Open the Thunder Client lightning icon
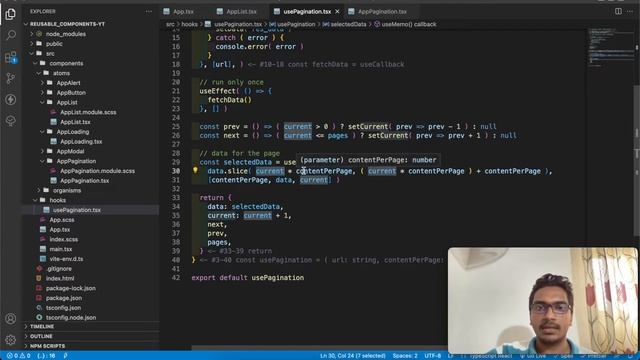Screen dimensions: 640x360 point(11,99)
